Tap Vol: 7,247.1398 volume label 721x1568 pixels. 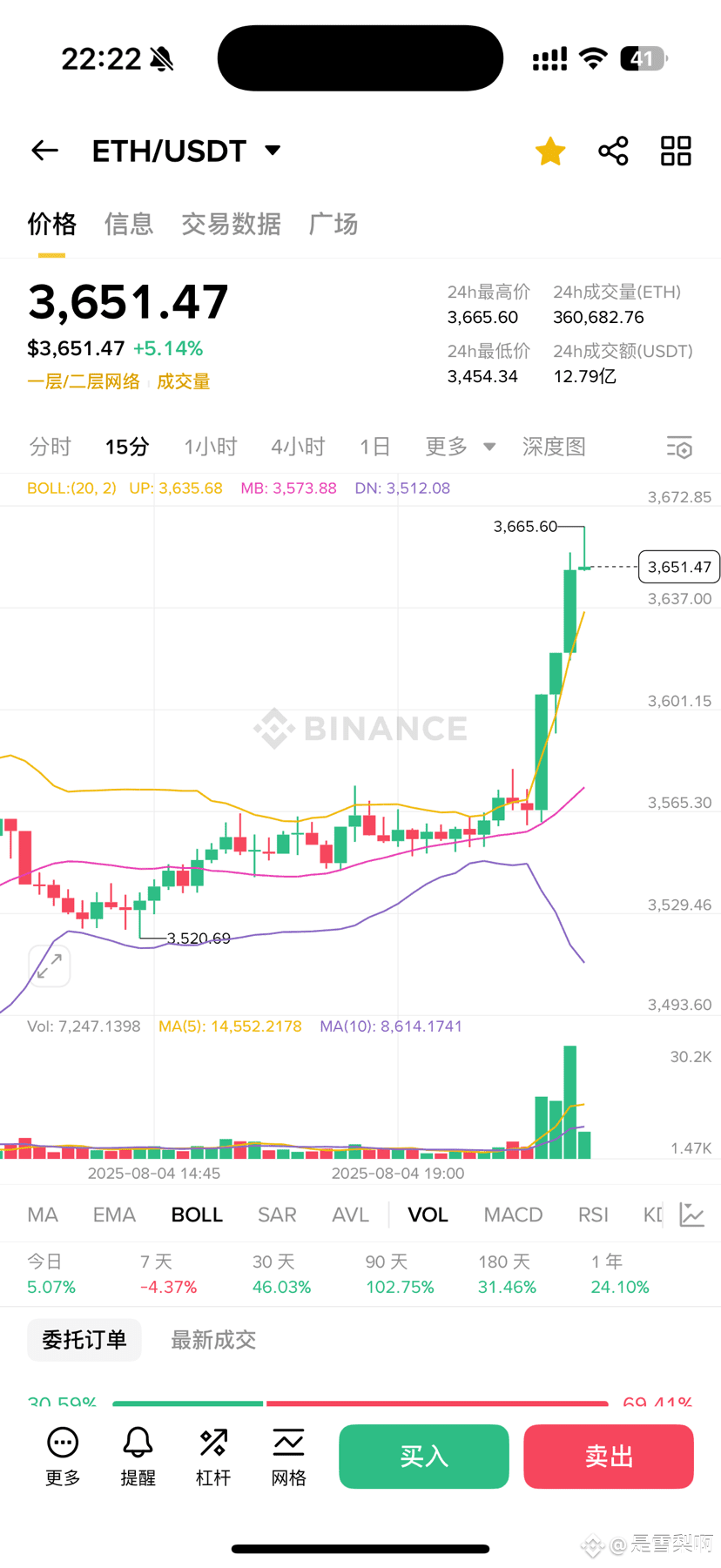84,1026
